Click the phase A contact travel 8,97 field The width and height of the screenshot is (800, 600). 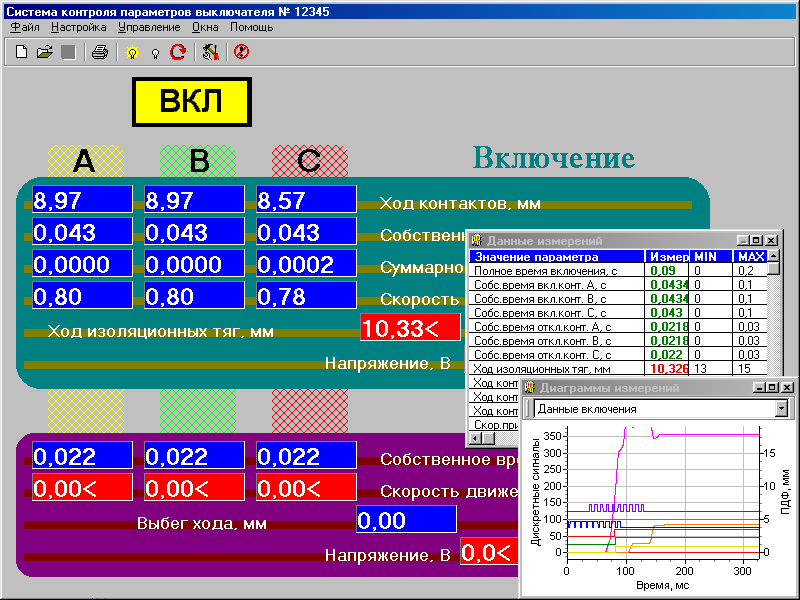coord(82,199)
